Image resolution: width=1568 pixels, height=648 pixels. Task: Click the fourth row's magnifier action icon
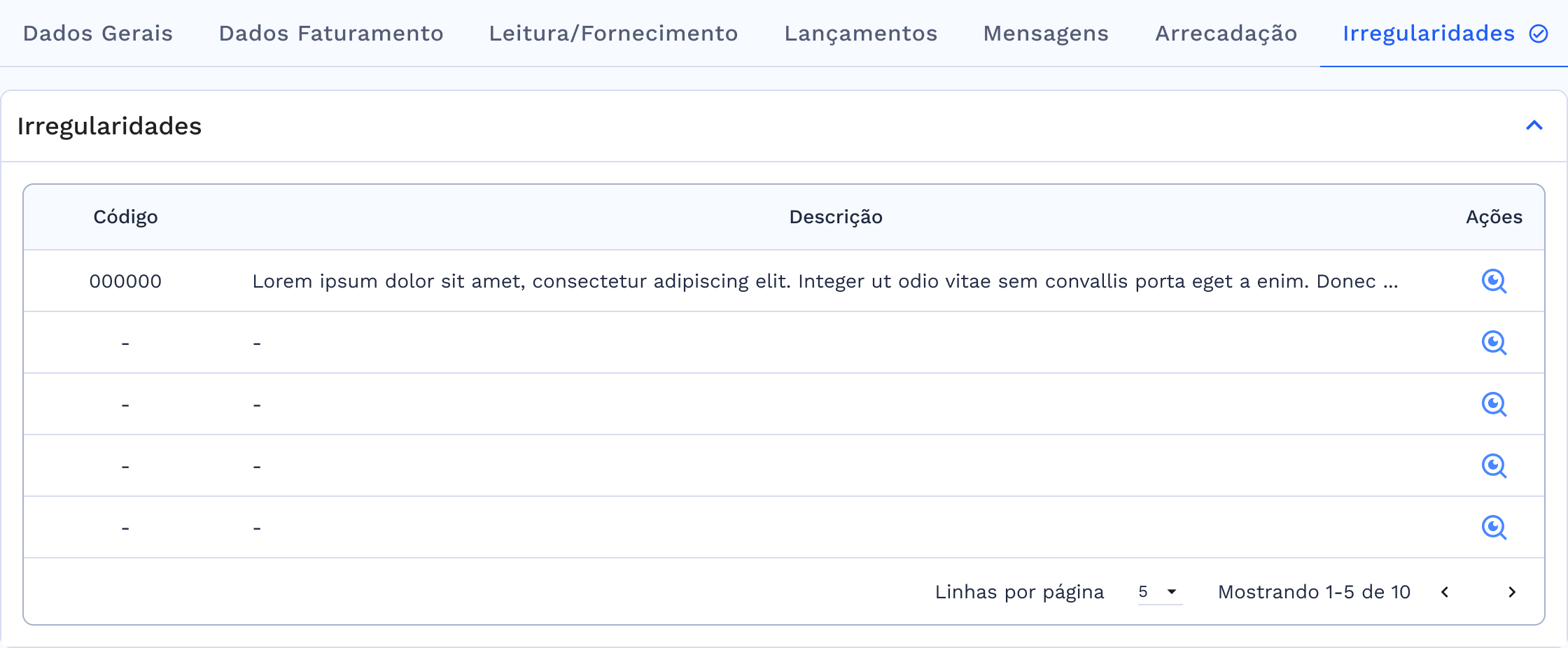[1494, 466]
